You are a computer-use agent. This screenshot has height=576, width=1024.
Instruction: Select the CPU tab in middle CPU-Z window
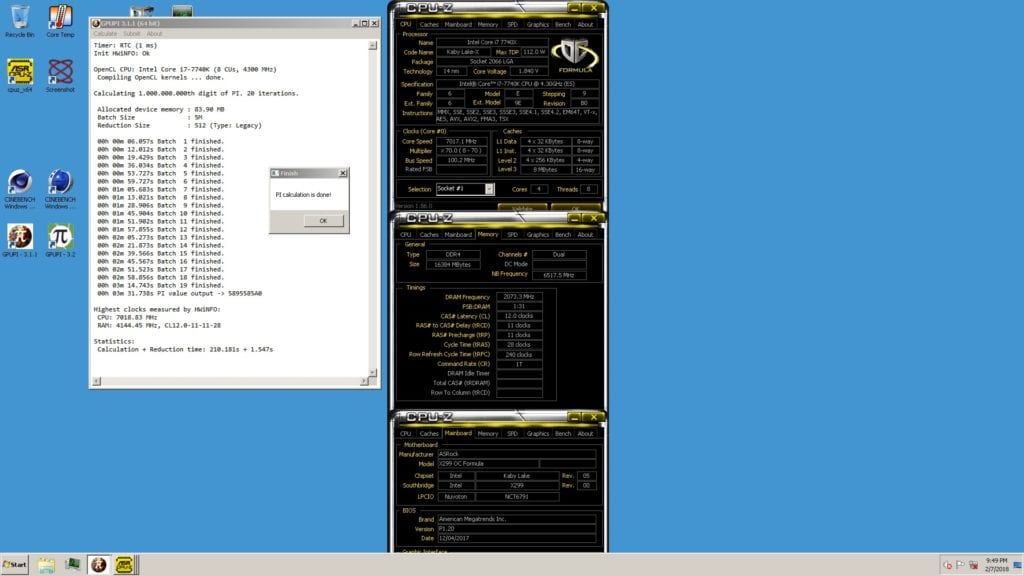(x=406, y=234)
